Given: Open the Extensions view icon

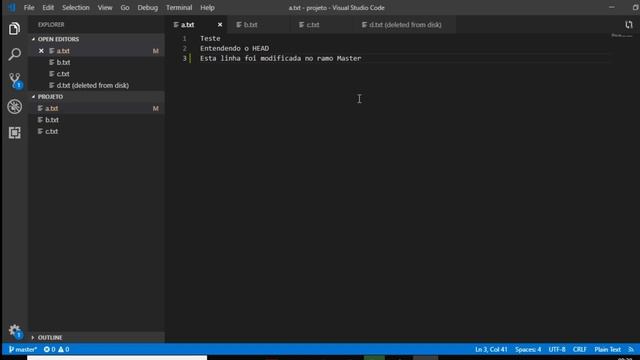Looking at the screenshot, I should pyautogui.click(x=14, y=132).
